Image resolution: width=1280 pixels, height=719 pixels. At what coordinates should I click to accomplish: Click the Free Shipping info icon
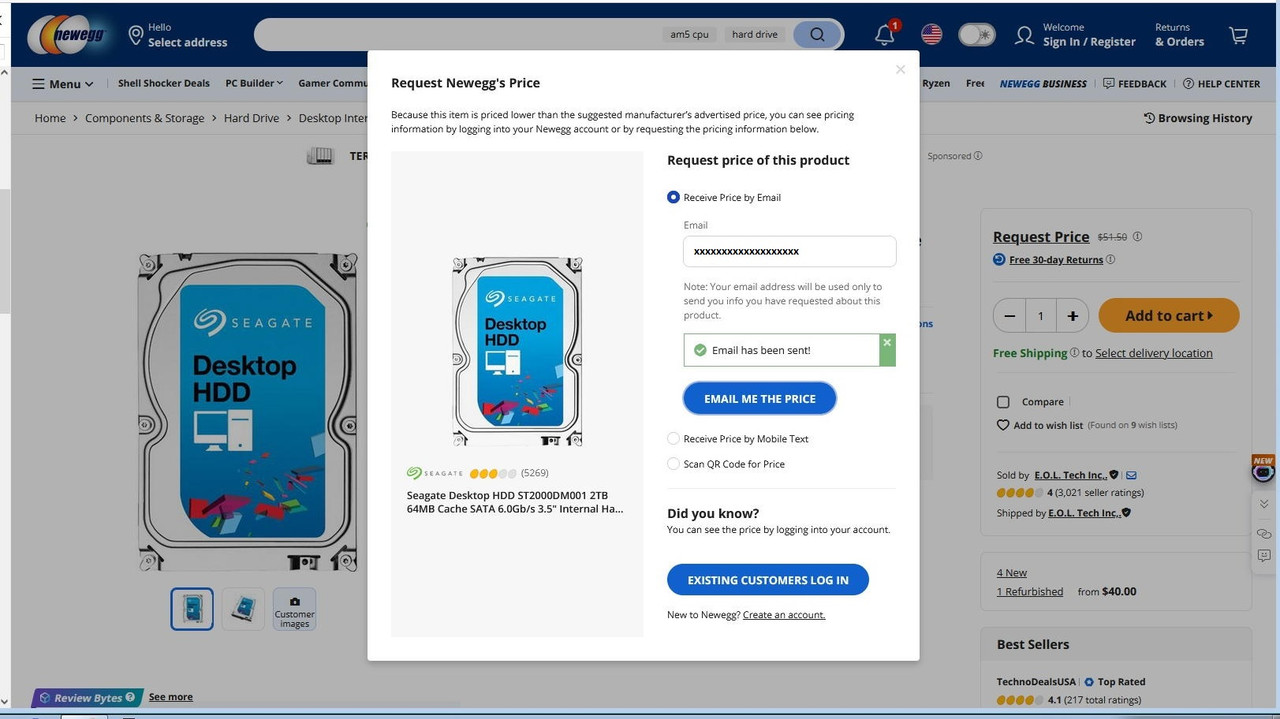point(1075,352)
